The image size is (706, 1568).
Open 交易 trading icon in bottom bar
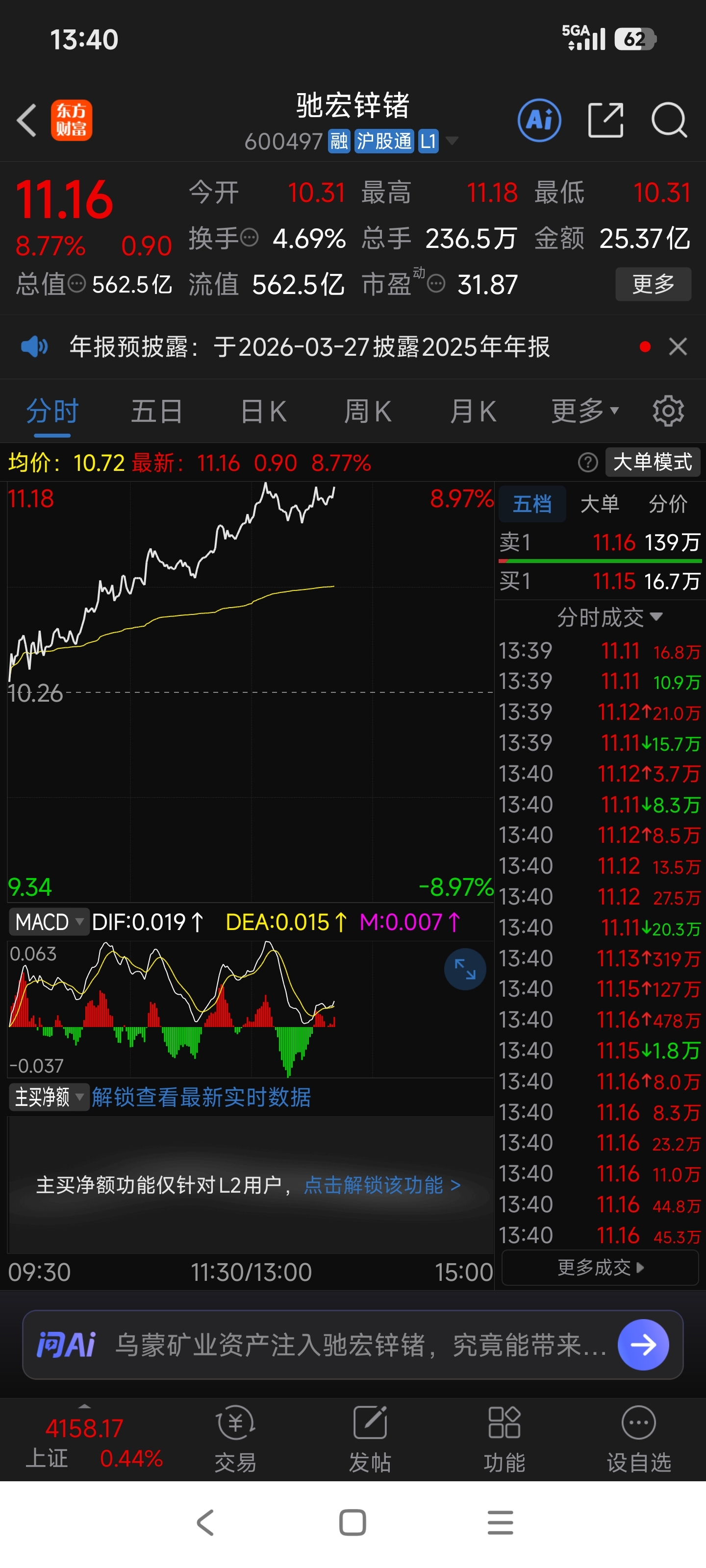[235, 1440]
